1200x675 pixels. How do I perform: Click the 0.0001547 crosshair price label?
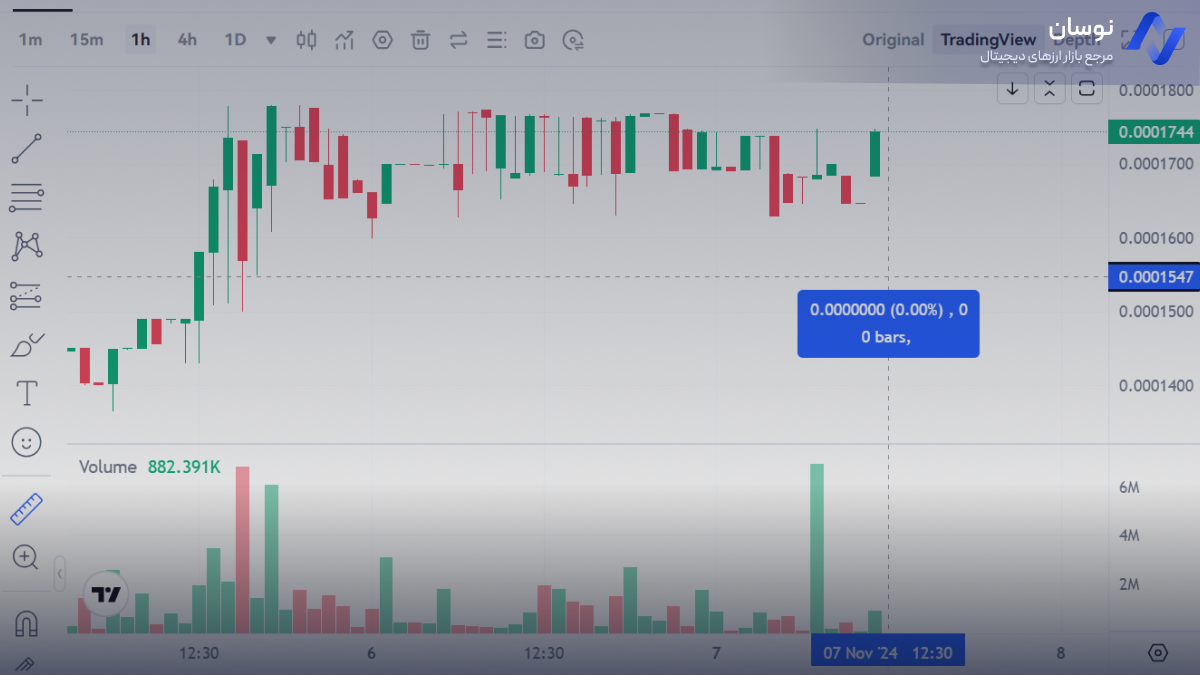click(1155, 277)
